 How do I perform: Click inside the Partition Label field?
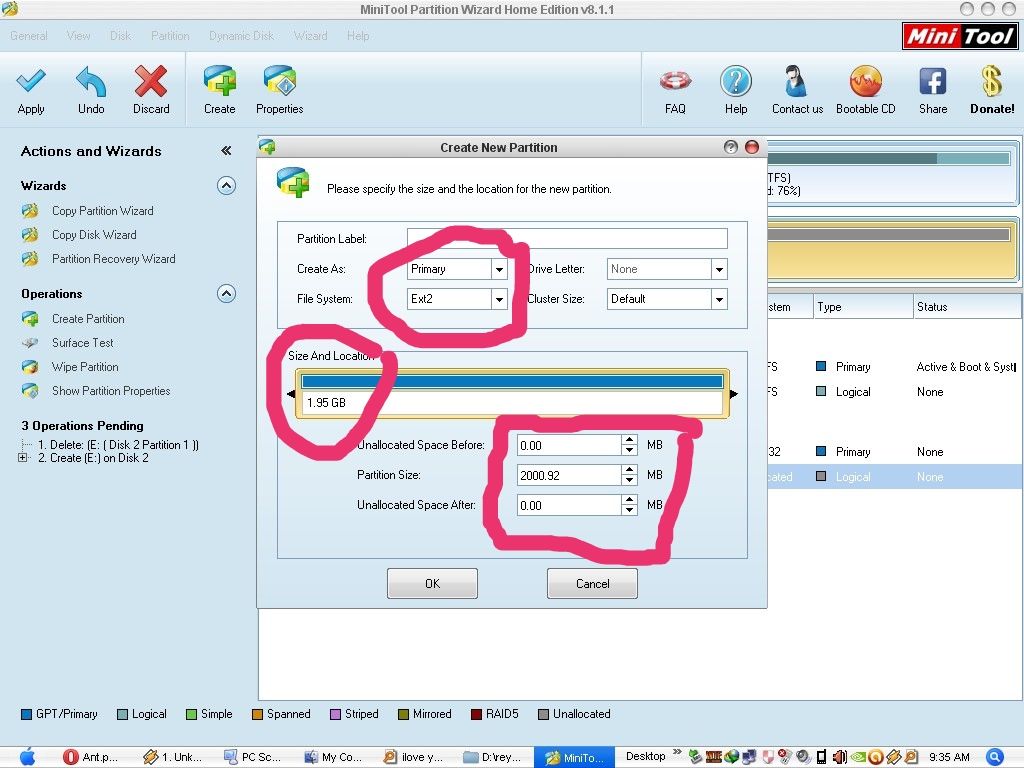(x=567, y=239)
